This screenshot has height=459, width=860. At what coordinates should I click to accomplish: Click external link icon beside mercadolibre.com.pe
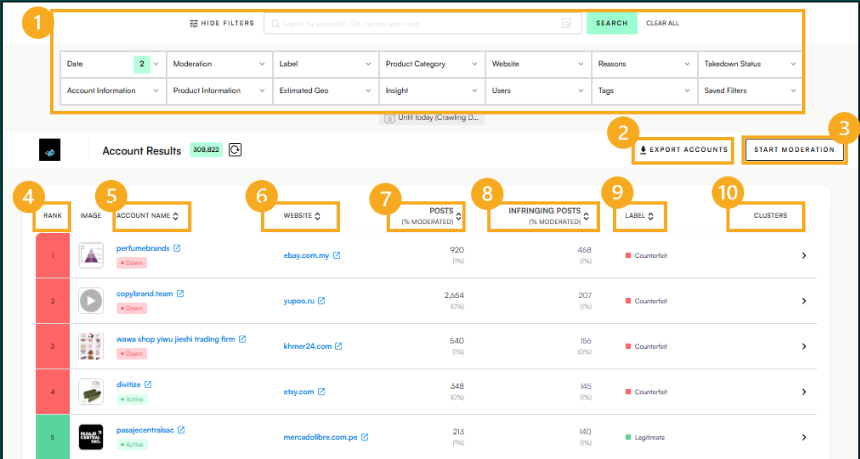[x=364, y=437]
